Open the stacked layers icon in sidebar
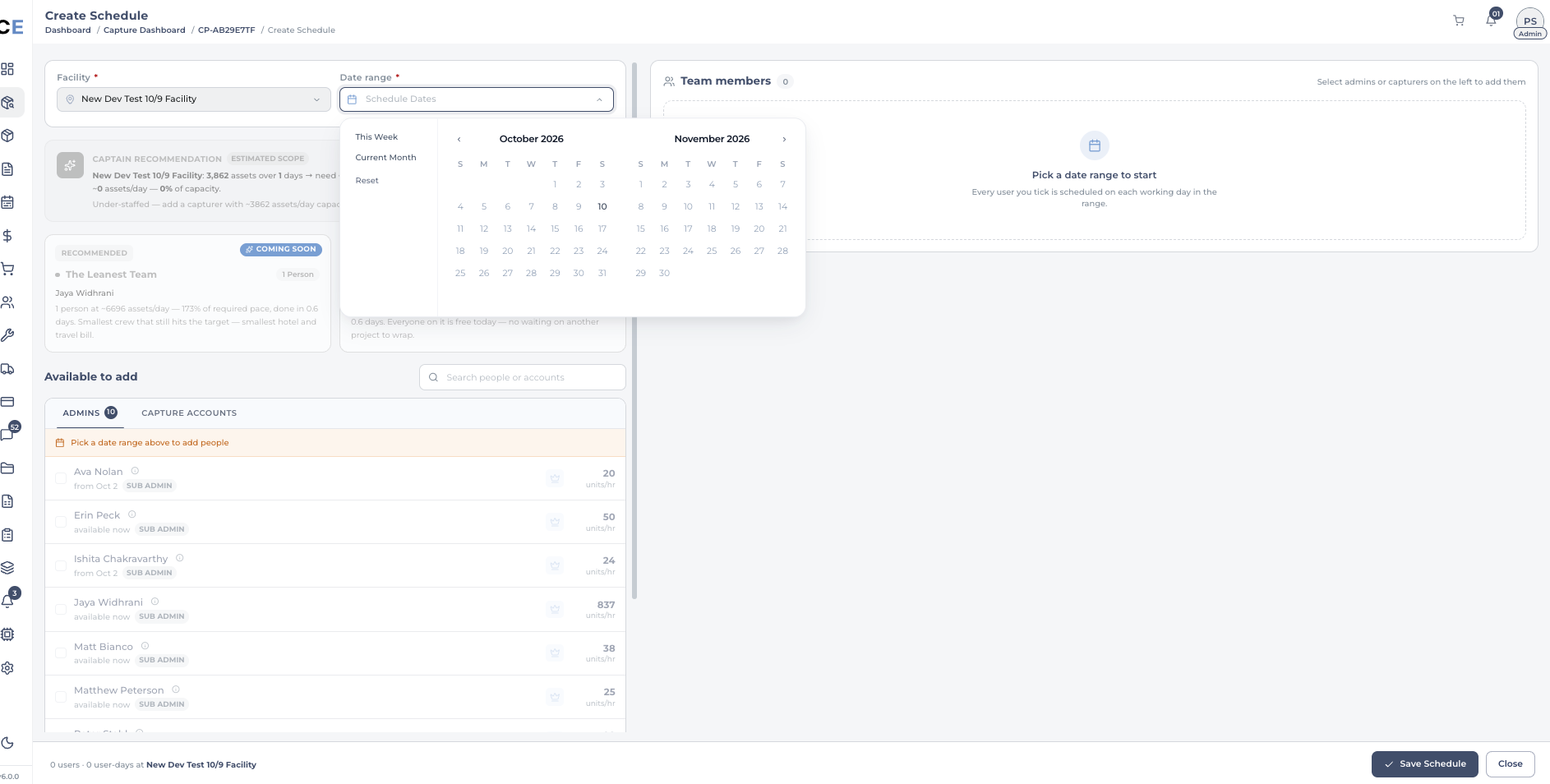This screenshot has width=1550, height=784. point(7,568)
